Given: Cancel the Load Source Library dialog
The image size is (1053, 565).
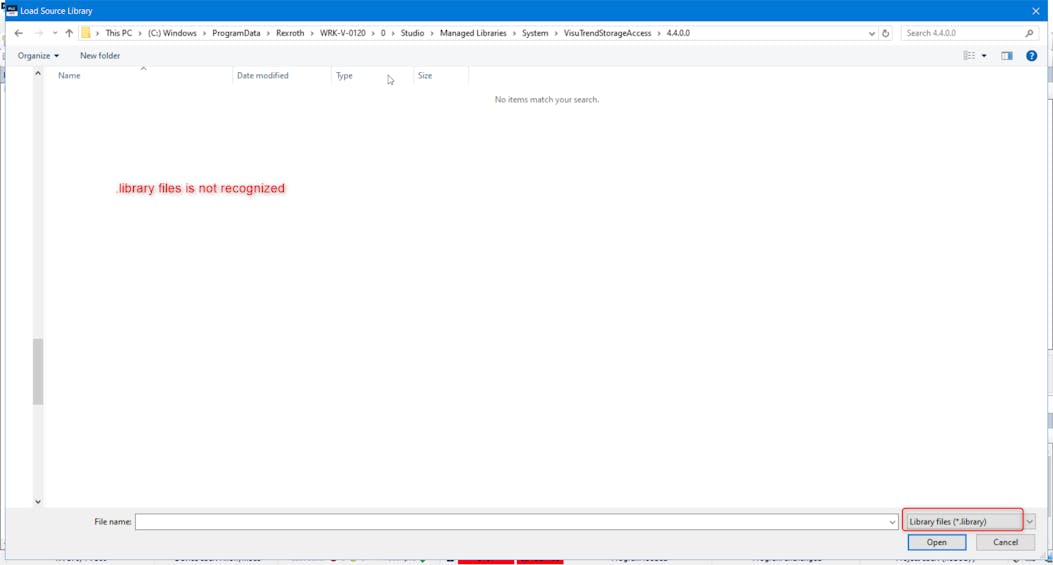Looking at the screenshot, I should point(1005,542).
